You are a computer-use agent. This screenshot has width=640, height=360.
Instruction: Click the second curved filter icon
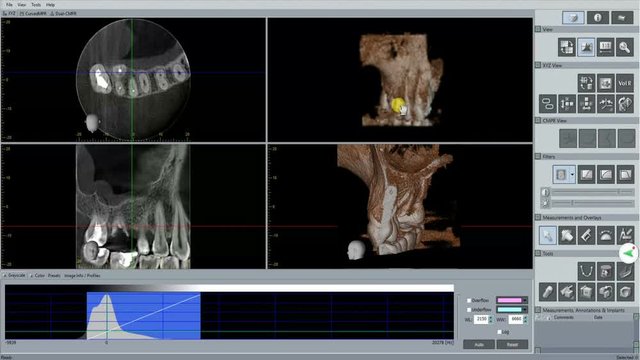coord(606,175)
